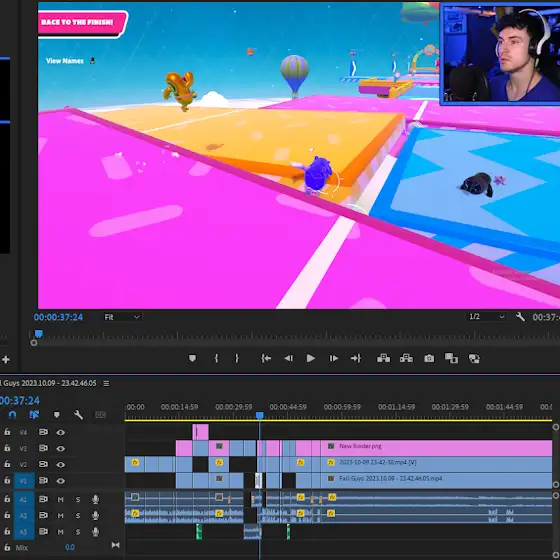Viewport: 560px width, 560px height.
Task: Add marker from timeline toolbar
Action: click(x=56, y=415)
